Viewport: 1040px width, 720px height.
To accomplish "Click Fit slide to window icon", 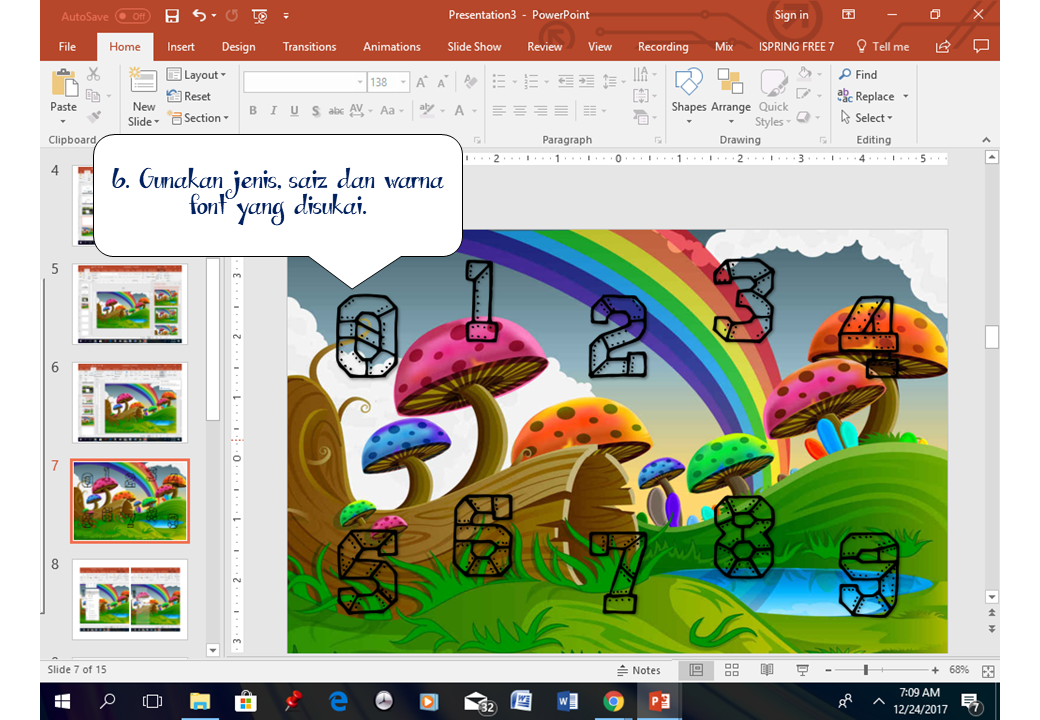I will [x=988, y=671].
